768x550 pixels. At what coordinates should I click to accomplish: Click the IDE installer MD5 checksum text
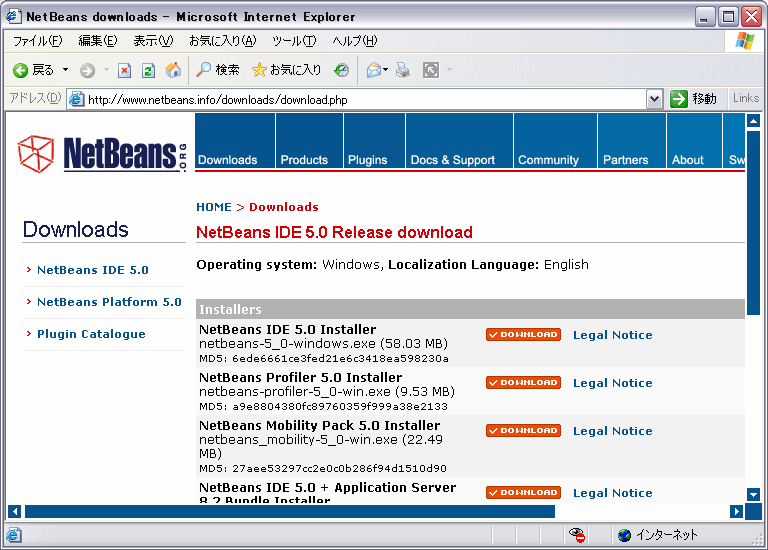pyautogui.click(x=324, y=359)
